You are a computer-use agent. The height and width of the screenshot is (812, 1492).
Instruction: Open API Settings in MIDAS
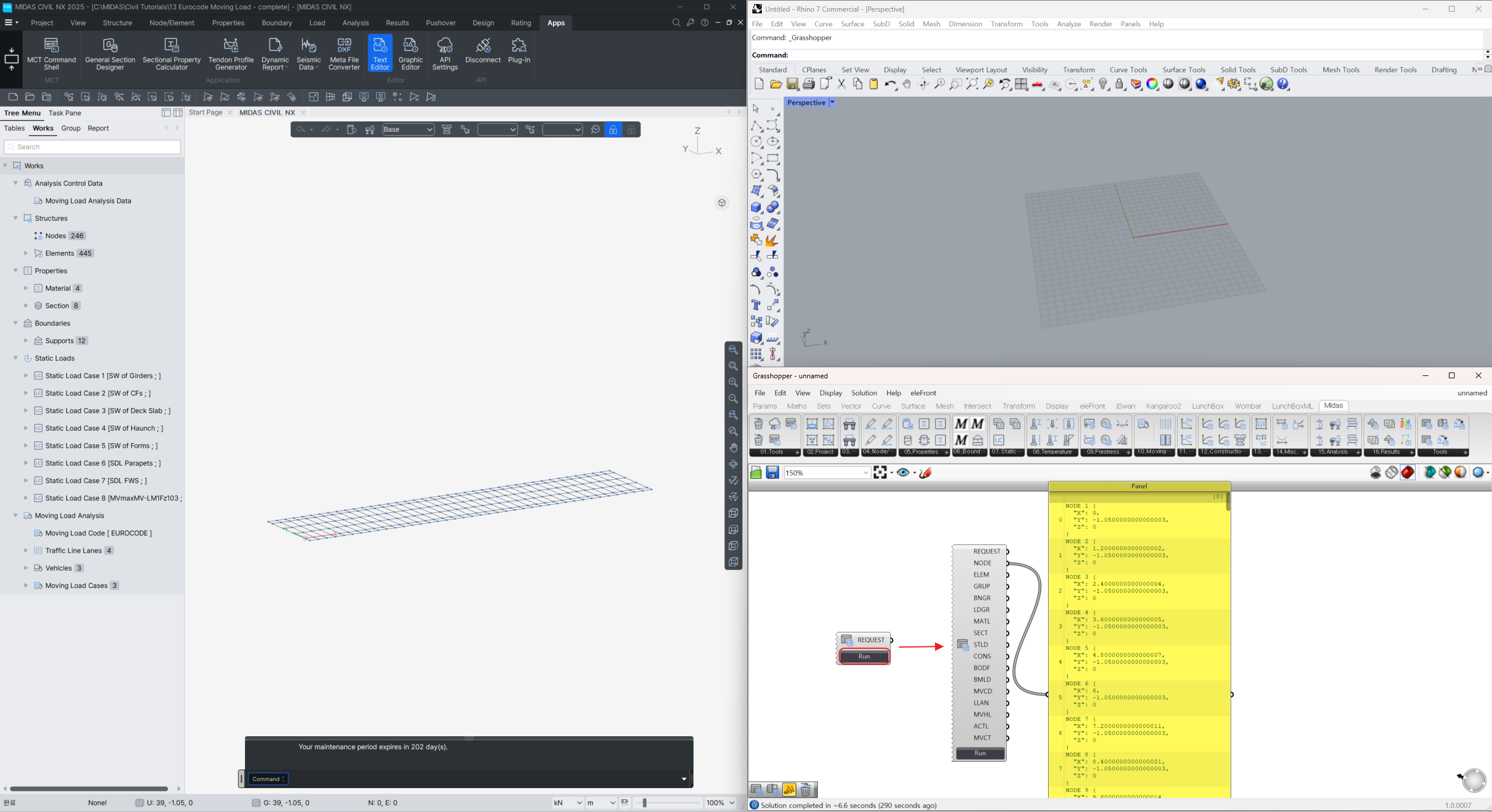click(445, 54)
